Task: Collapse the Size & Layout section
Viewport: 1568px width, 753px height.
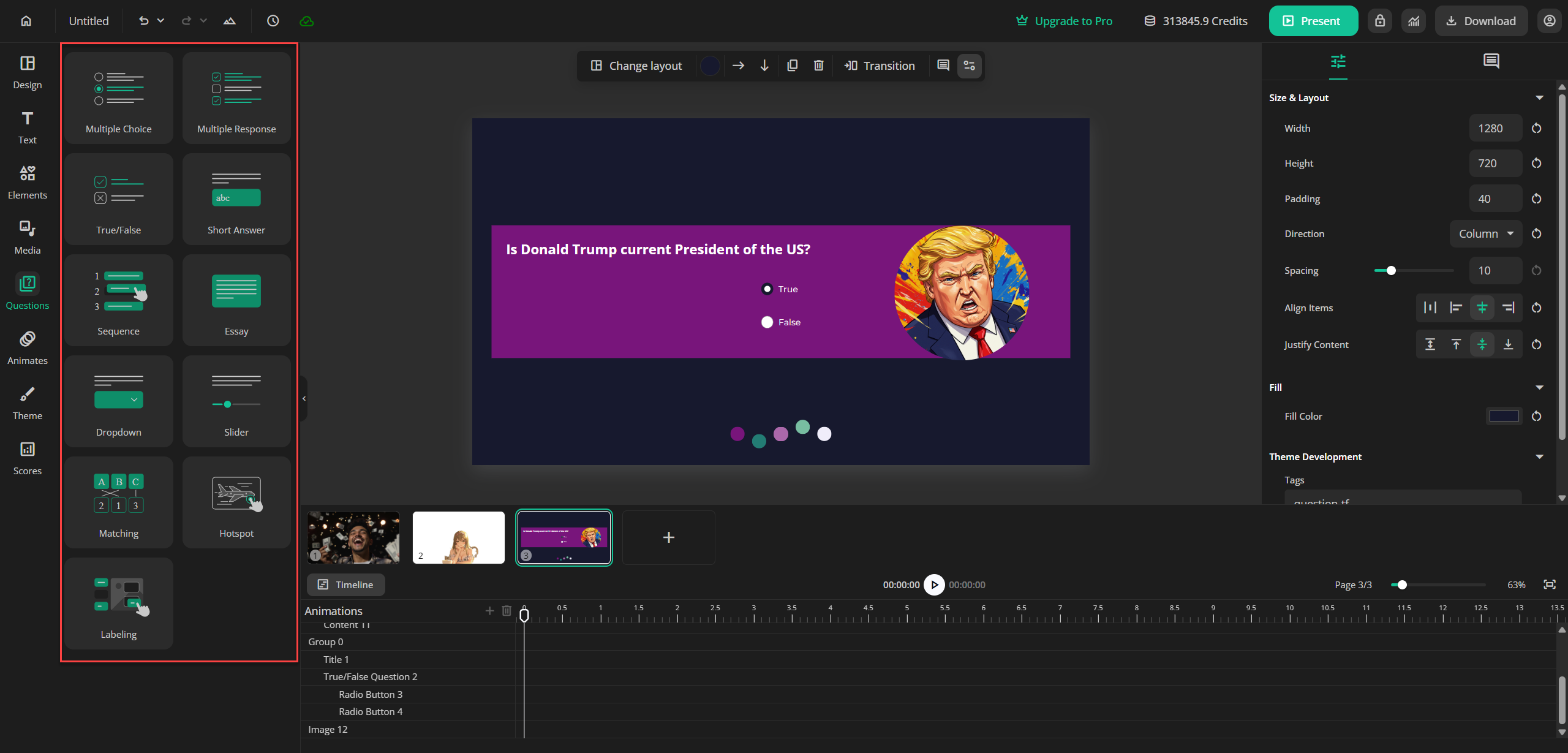Action: (x=1539, y=98)
